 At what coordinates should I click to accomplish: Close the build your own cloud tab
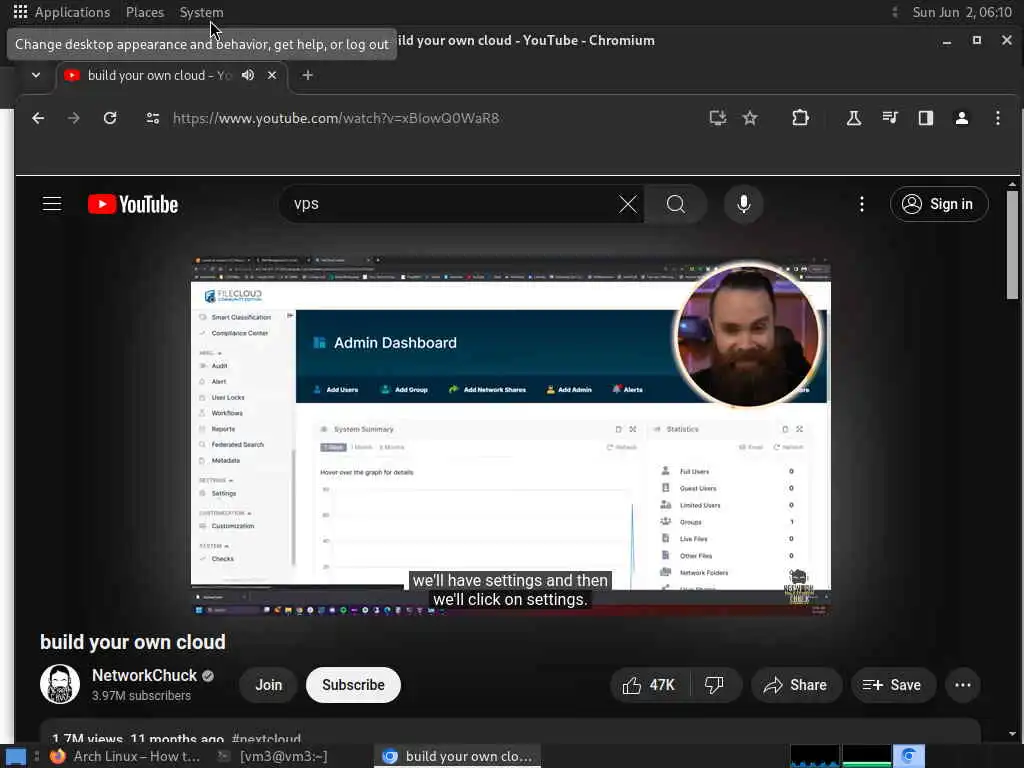click(x=272, y=75)
